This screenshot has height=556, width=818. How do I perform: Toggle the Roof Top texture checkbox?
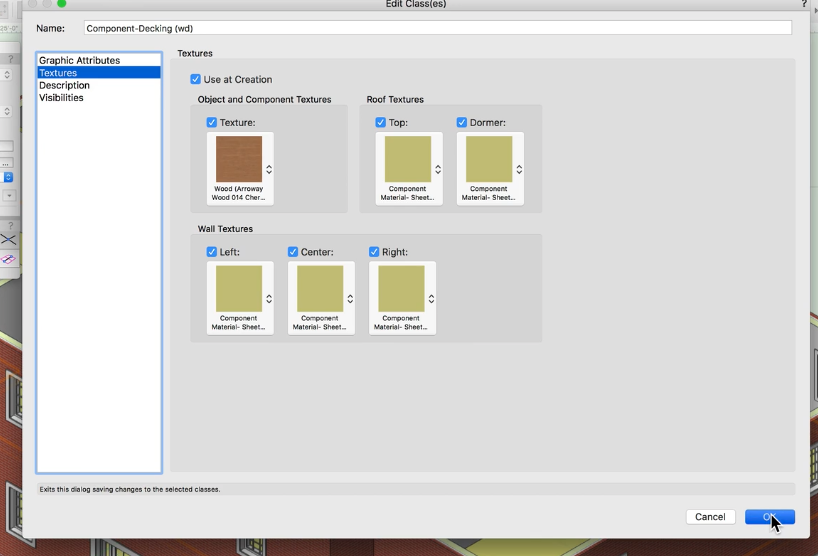point(381,122)
